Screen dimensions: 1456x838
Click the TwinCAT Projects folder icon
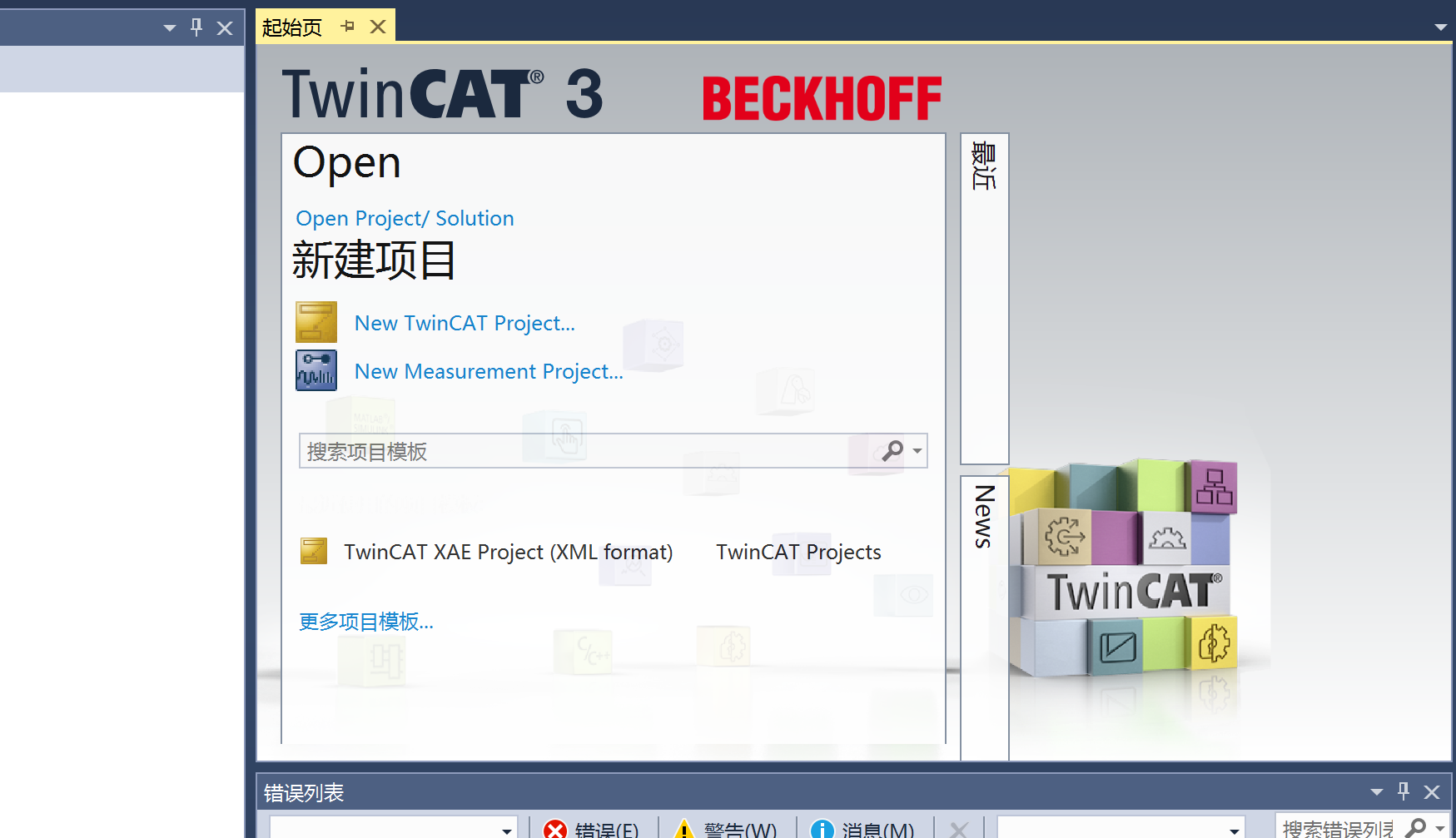[798, 552]
